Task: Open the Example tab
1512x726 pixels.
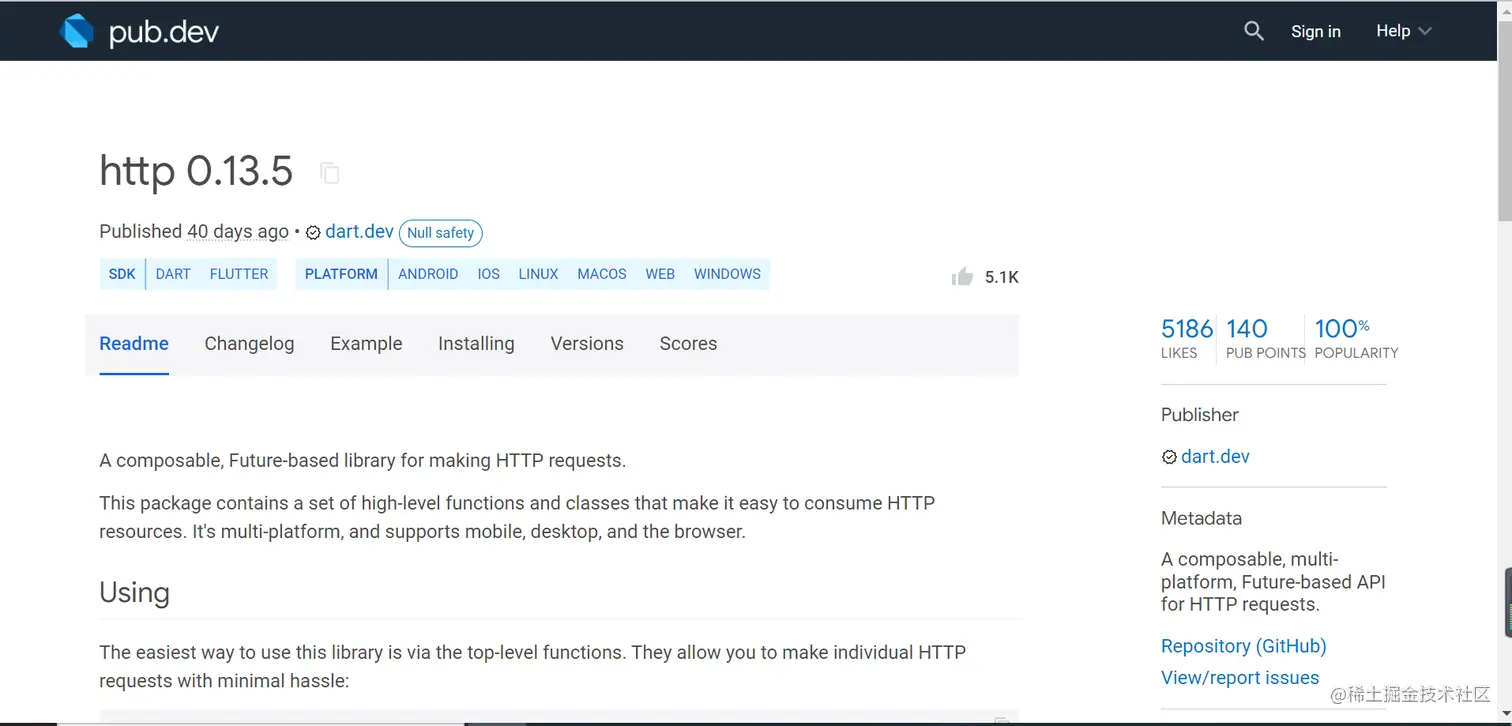Action: pos(366,344)
